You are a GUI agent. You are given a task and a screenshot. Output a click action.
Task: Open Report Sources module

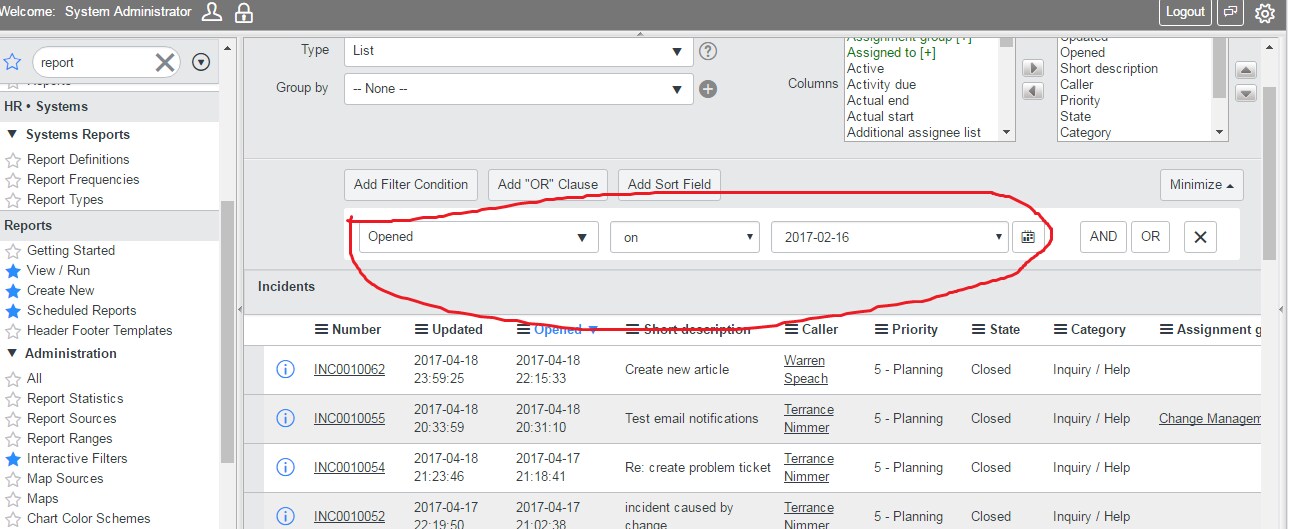click(x=71, y=419)
